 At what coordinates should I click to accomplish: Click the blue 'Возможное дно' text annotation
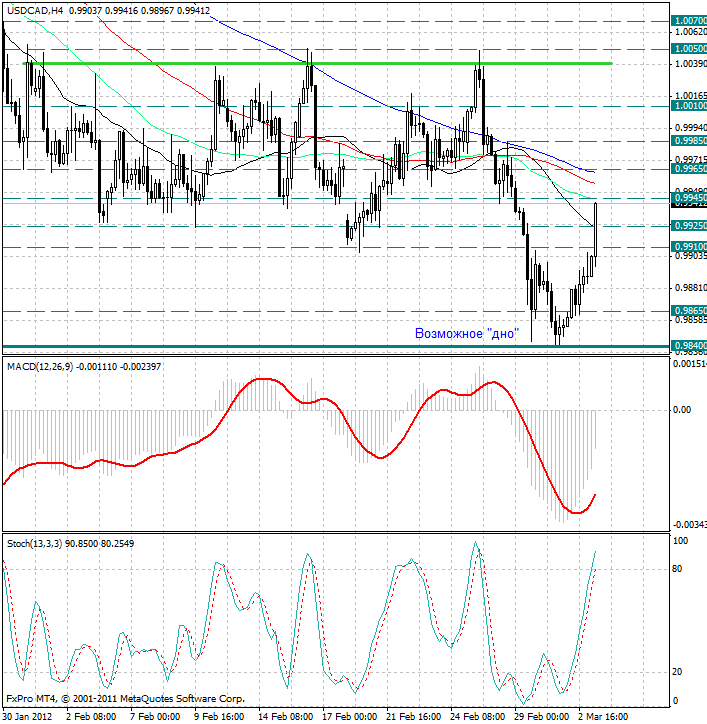(466, 333)
